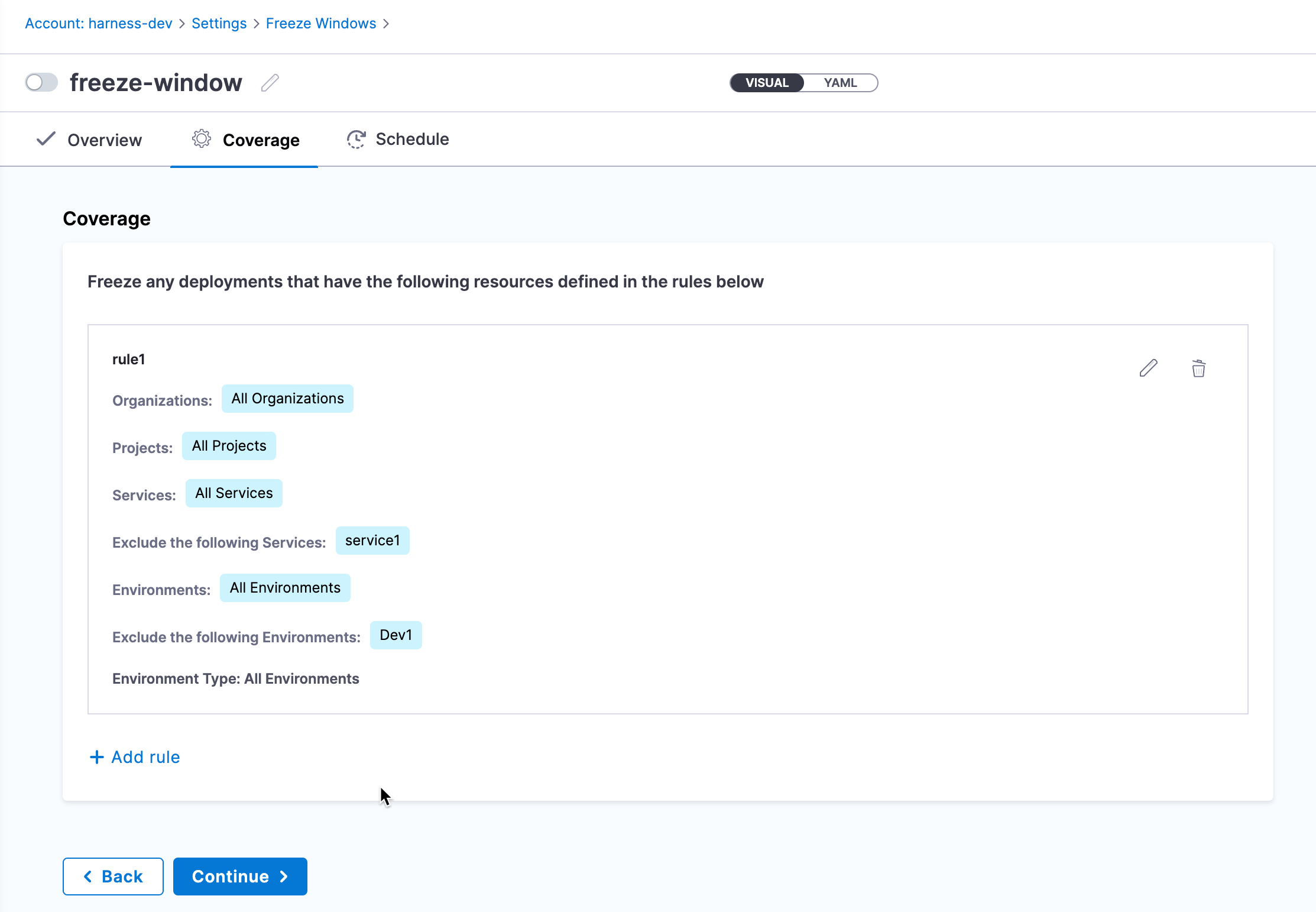Click pencil icon next to freeze-window title
The image size is (1316, 912).
270,83
